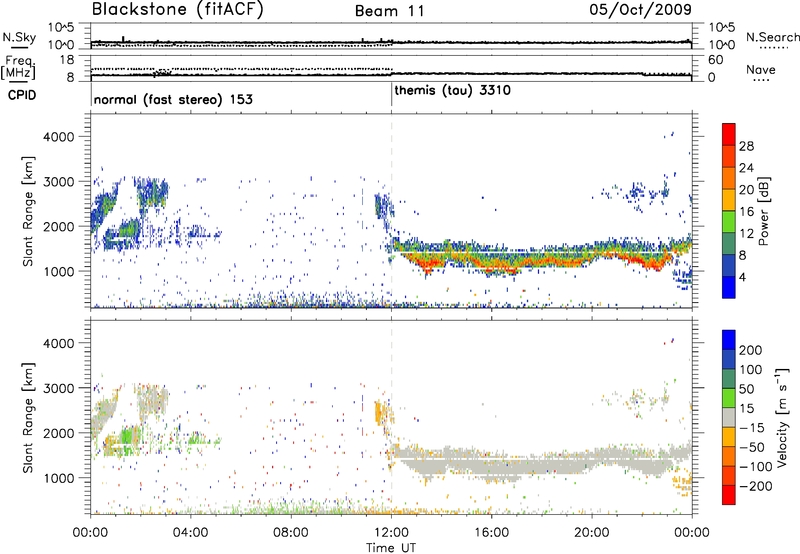Viewport: 800px width, 554px height.
Task: Click the 'N.Sky' legend label
Action: (x=19, y=37)
